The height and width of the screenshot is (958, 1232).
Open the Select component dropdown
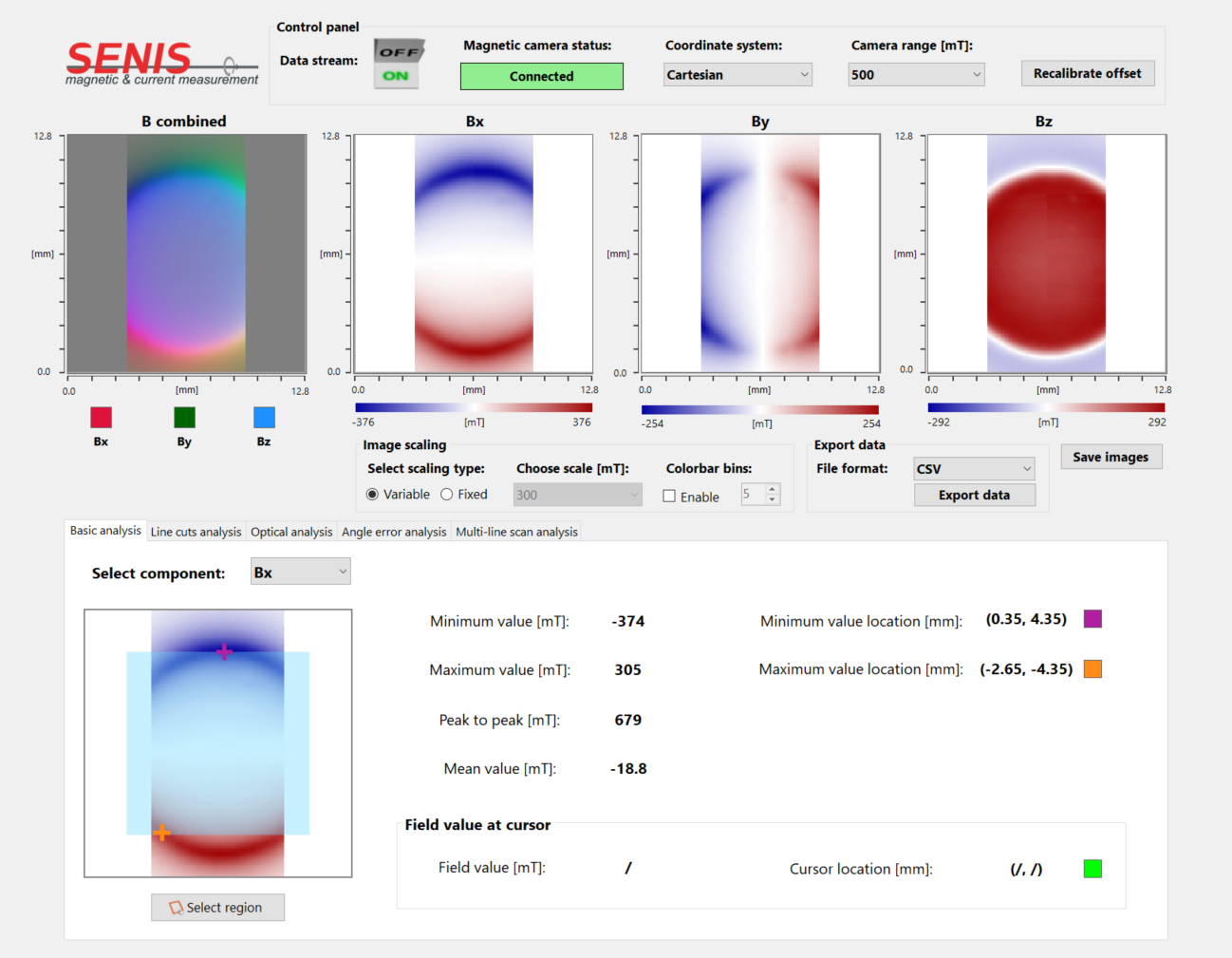click(300, 572)
